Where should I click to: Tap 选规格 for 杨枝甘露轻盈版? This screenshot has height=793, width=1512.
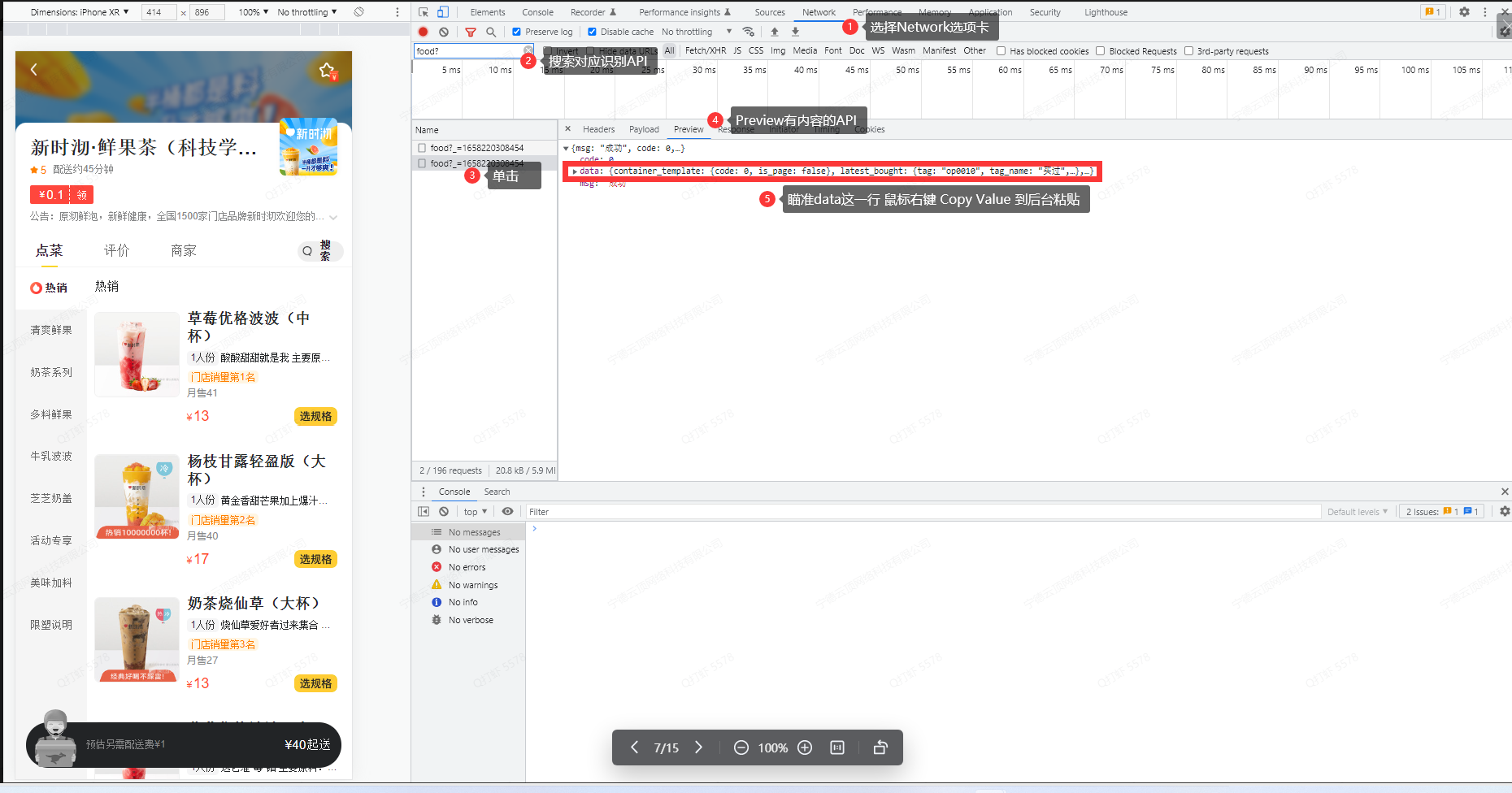(x=315, y=559)
